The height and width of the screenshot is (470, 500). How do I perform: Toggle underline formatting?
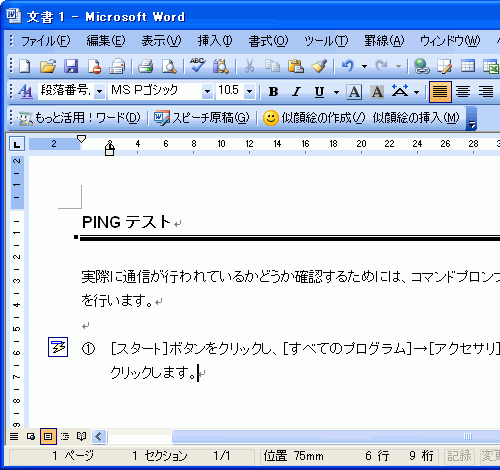click(319, 91)
